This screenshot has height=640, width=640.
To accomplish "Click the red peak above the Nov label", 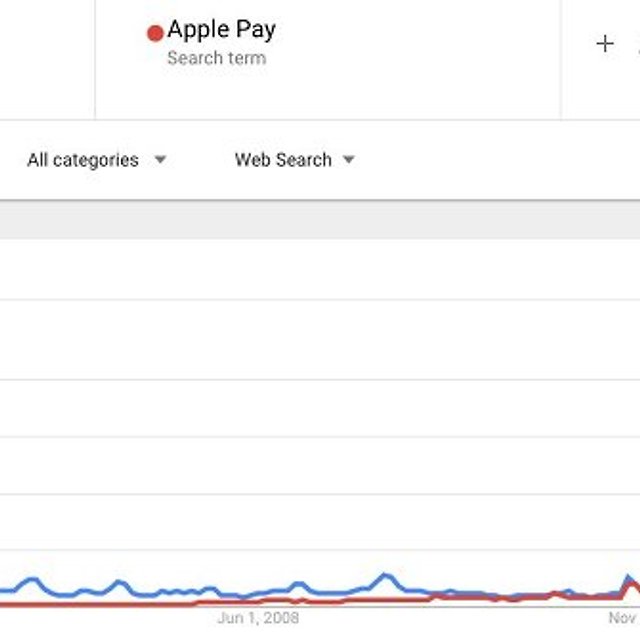I will tap(632, 587).
